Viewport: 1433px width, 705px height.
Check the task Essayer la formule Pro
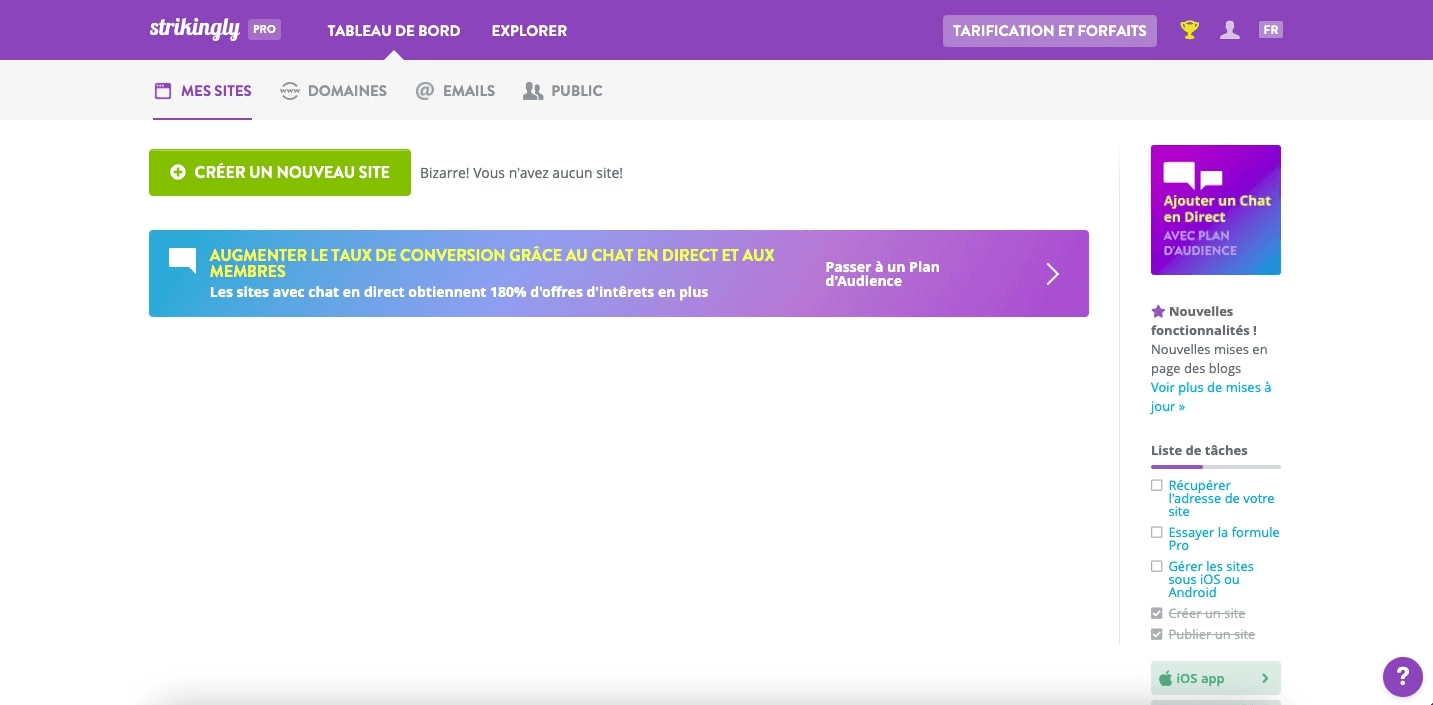(1156, 532)
